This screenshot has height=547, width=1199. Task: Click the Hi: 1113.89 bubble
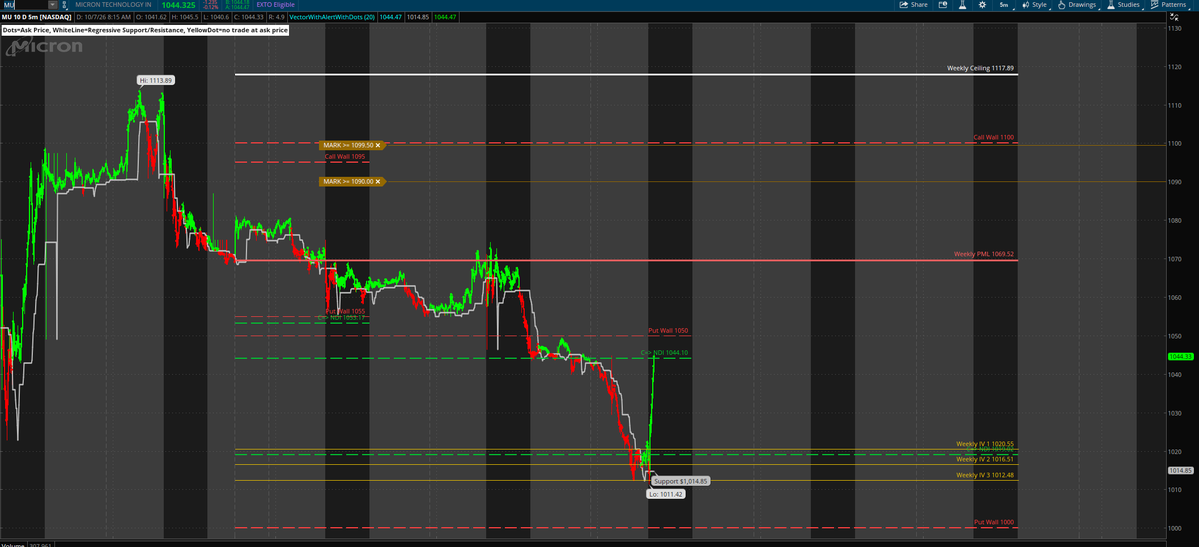(156, 80)
